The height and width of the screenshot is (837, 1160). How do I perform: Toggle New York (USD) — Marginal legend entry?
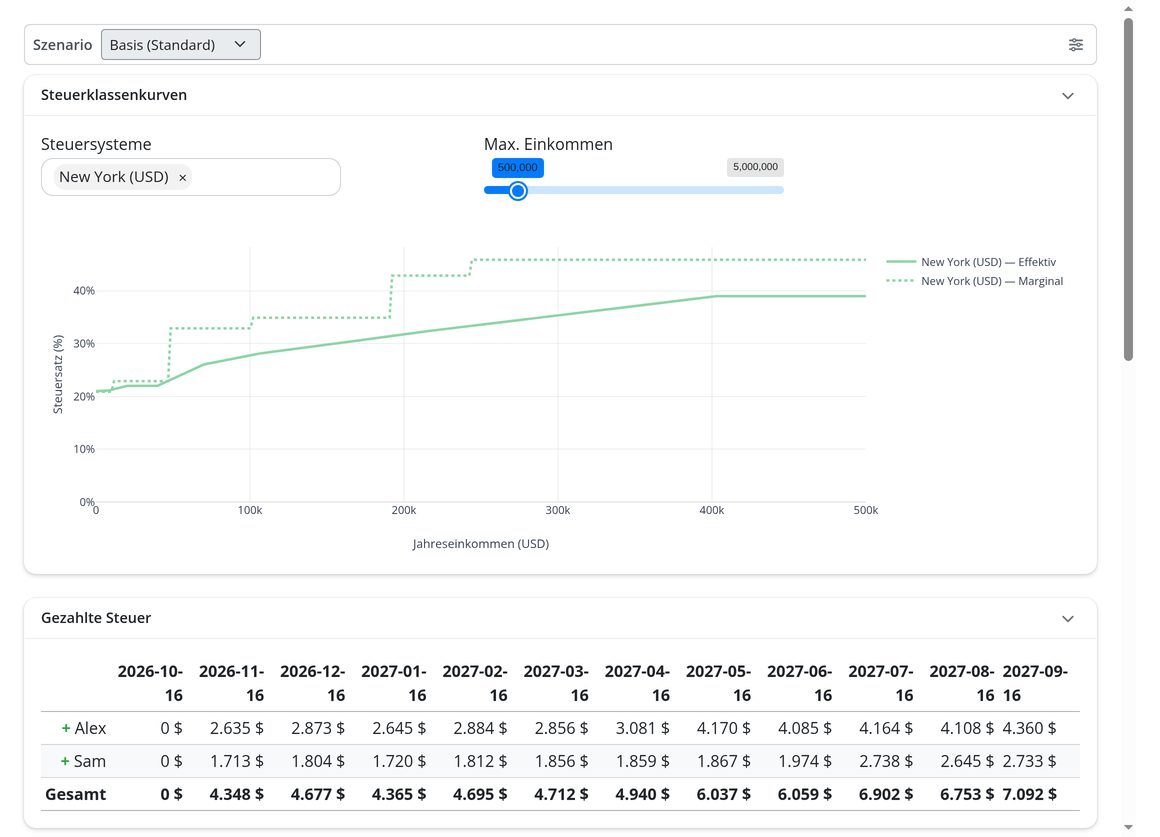974,281
